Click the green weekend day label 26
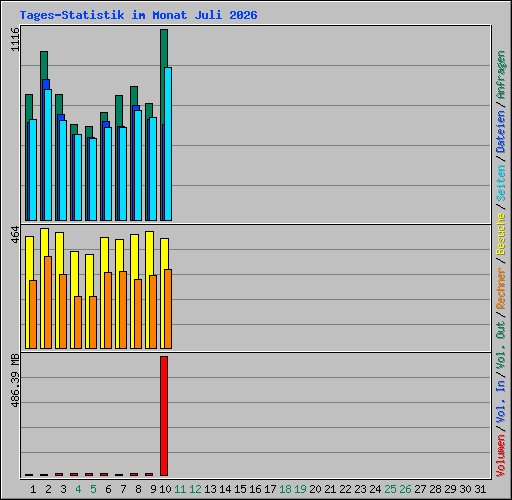Viewport: 512px width, 500px height. [x=405, y=489]
